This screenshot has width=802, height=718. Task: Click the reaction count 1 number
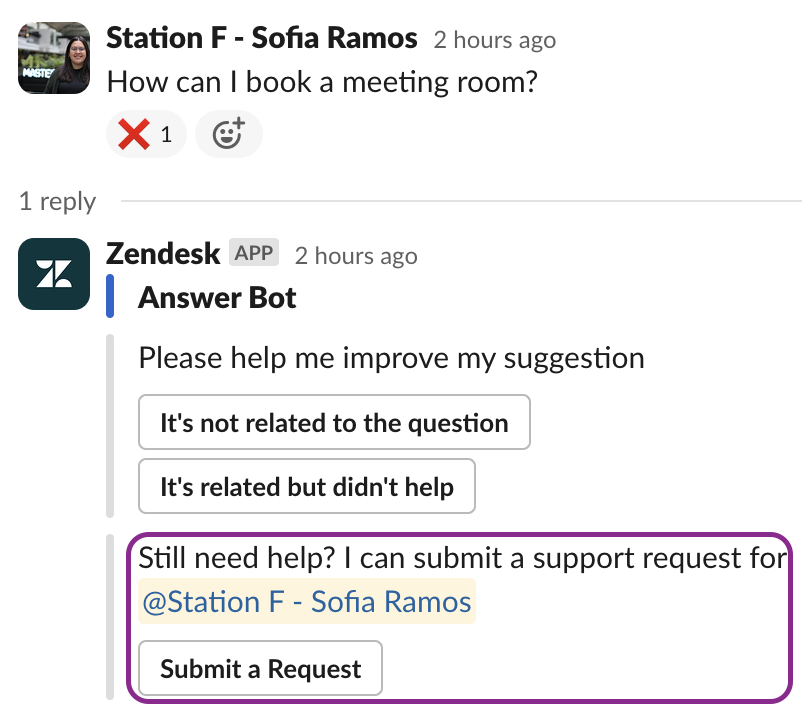166,134
